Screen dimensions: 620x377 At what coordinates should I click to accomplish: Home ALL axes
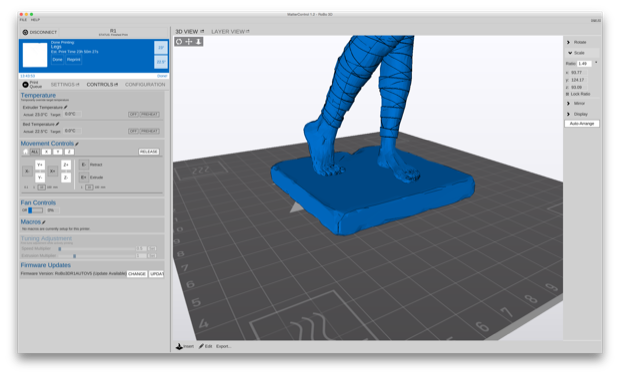[35, 152]
